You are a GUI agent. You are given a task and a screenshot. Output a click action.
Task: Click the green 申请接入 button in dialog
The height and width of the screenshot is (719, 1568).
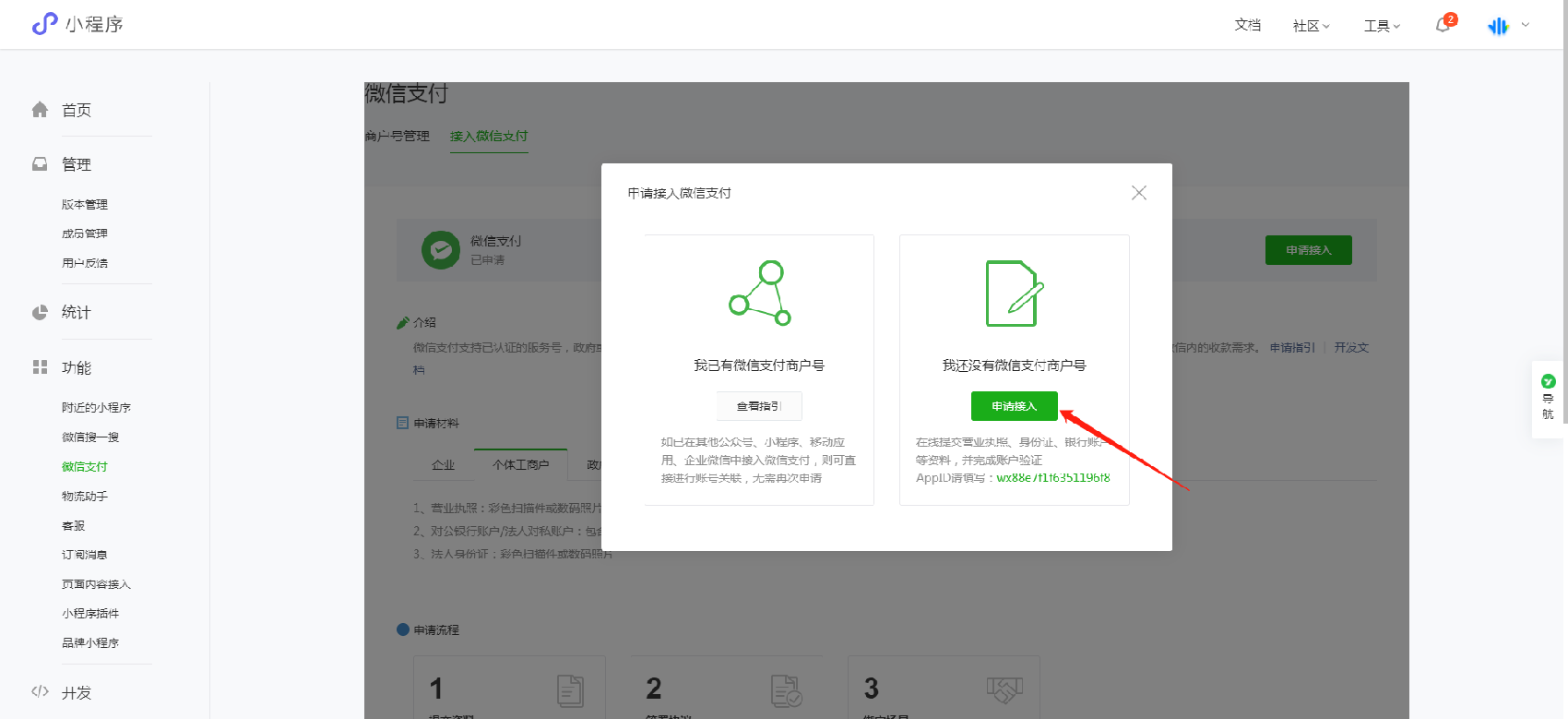1014,406
